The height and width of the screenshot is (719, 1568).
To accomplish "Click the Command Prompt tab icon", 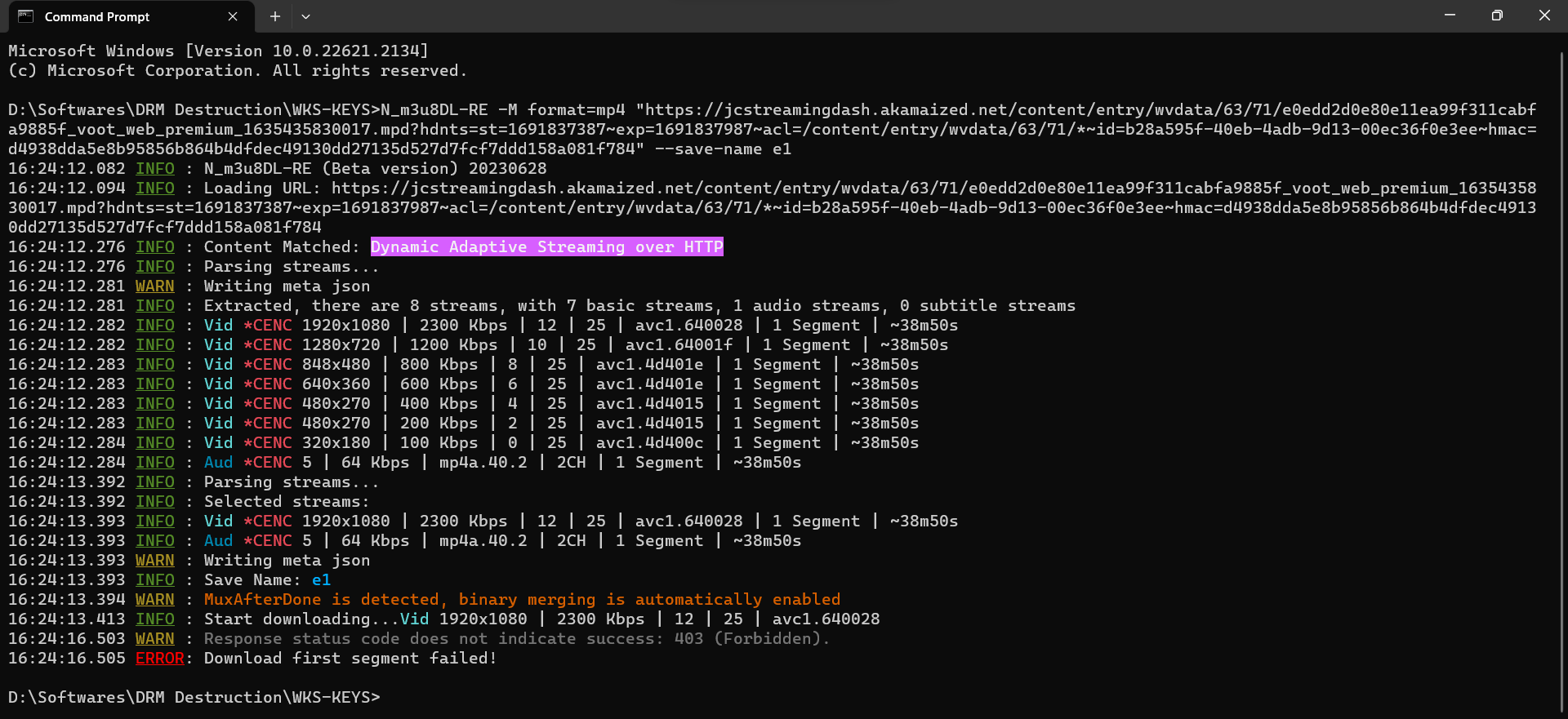I will [25, 16].
